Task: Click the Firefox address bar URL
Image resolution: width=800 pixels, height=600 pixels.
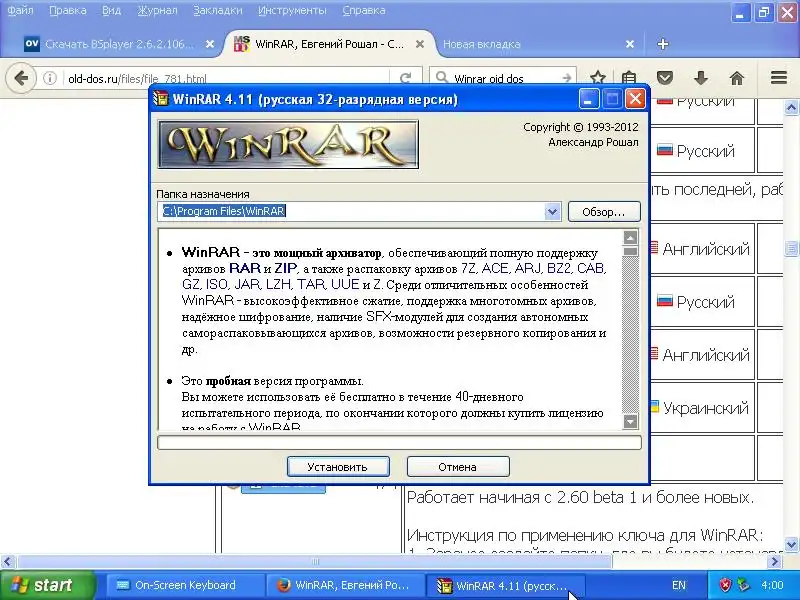Action: click(x=138, y=79)
